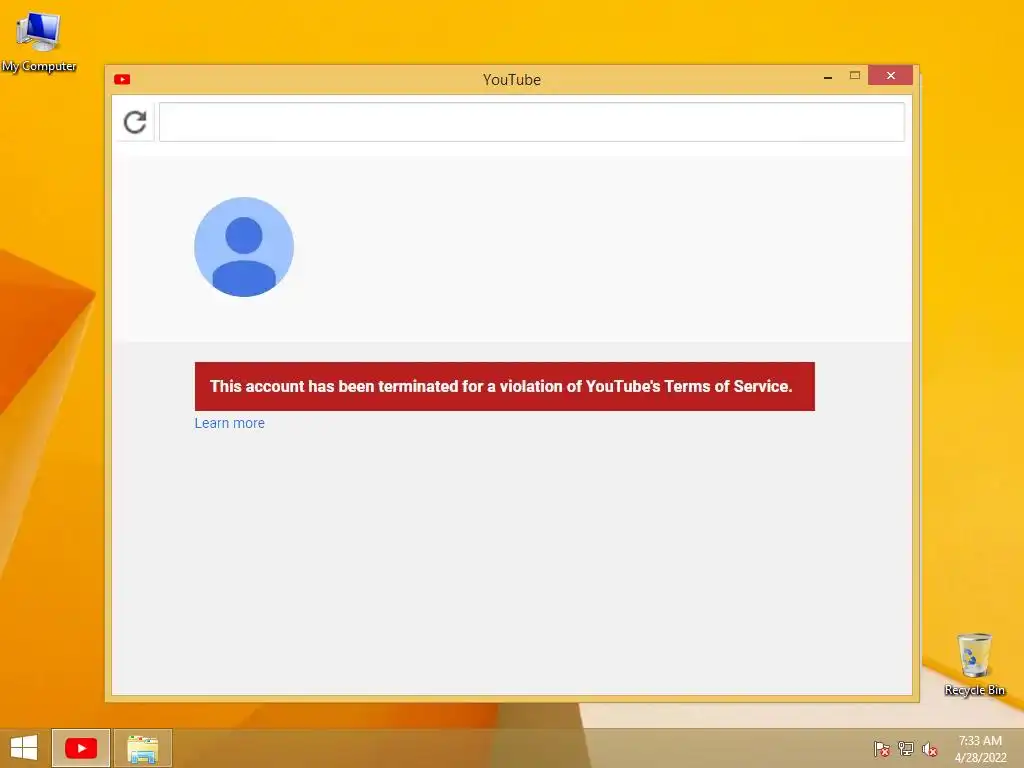Maximize the YouTube window

coord(854,76)
